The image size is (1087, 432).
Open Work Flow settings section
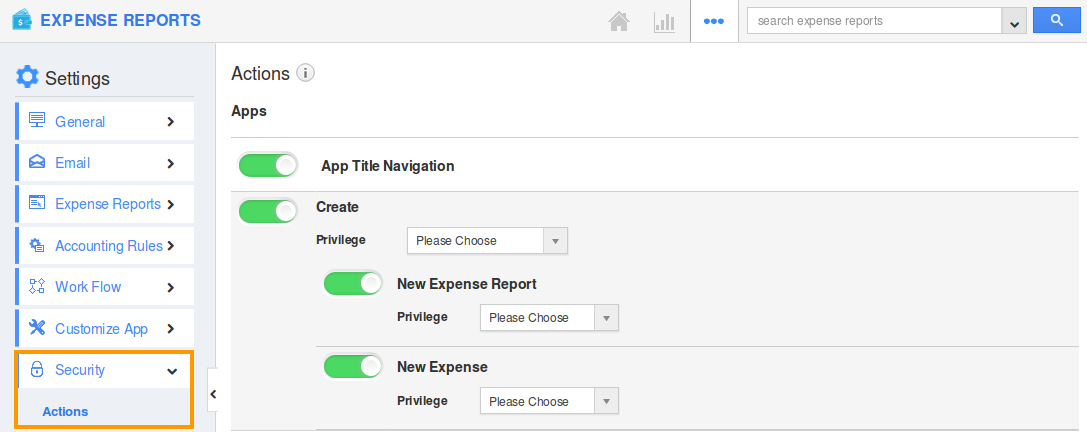(x=105, y=286)
